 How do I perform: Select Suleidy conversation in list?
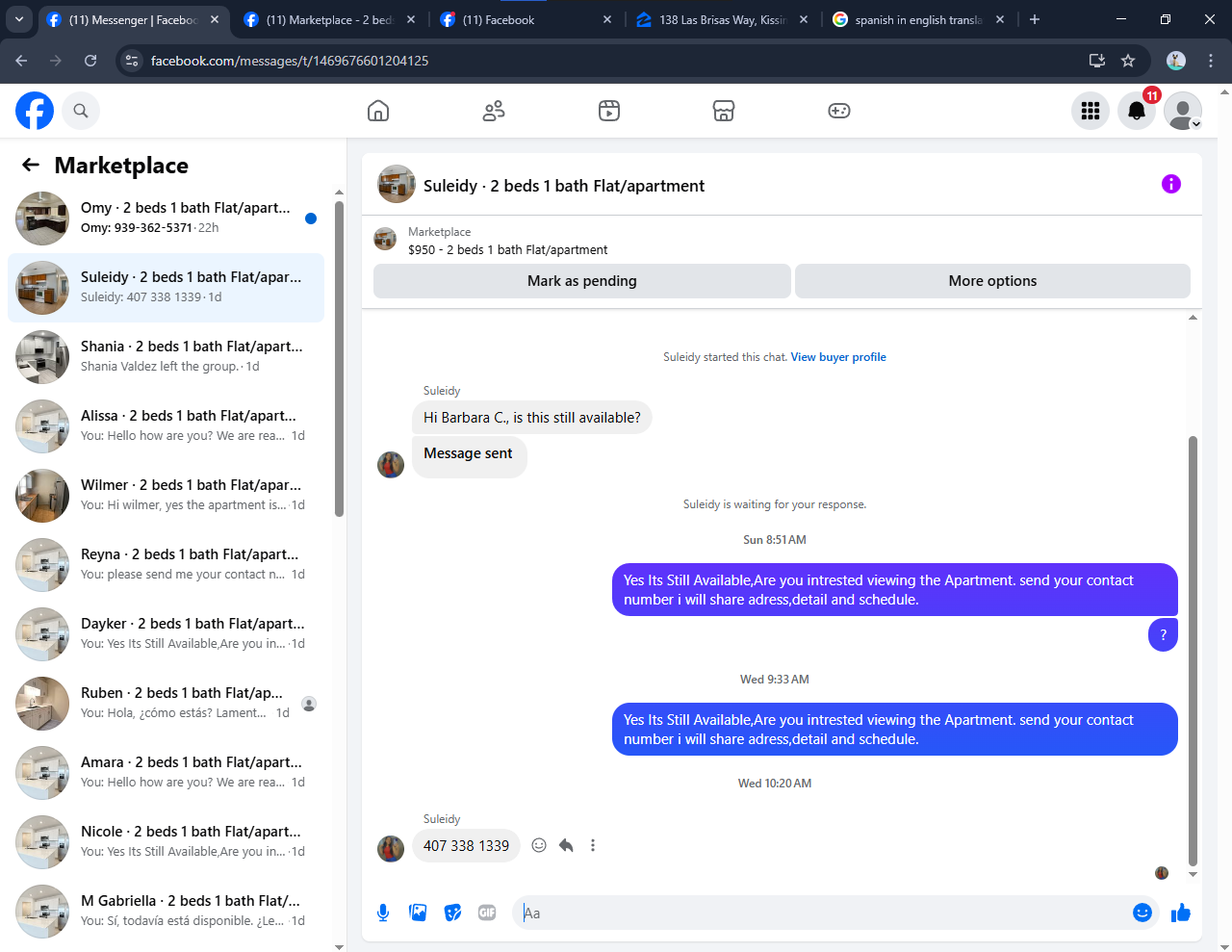click(x=166, y=288)
